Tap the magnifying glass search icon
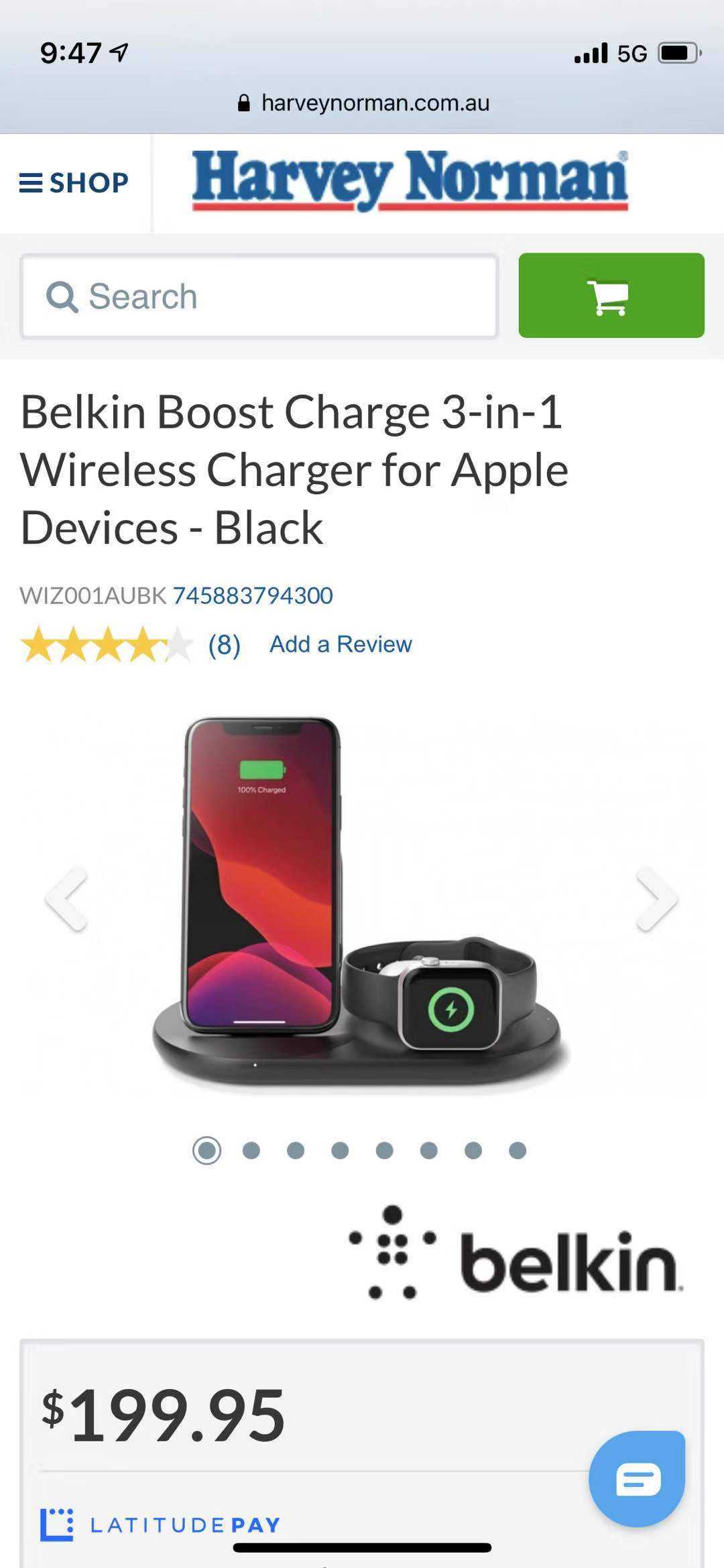 pos(62,296)
